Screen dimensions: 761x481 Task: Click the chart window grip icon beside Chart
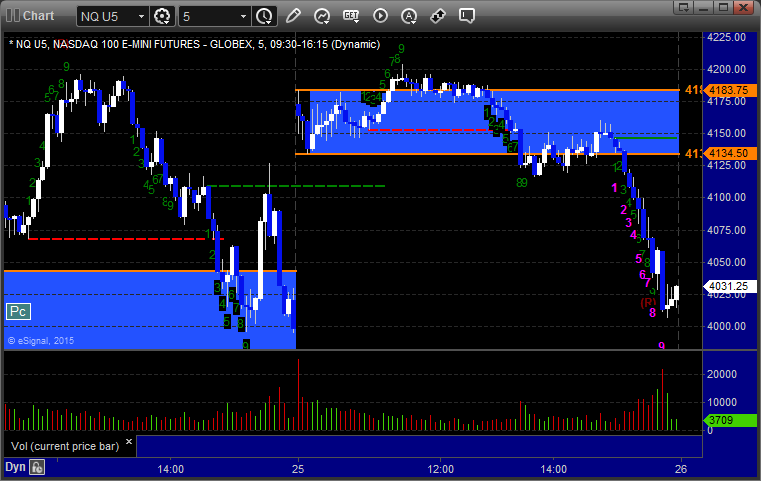pyautogui.click(x=13, y=16)
